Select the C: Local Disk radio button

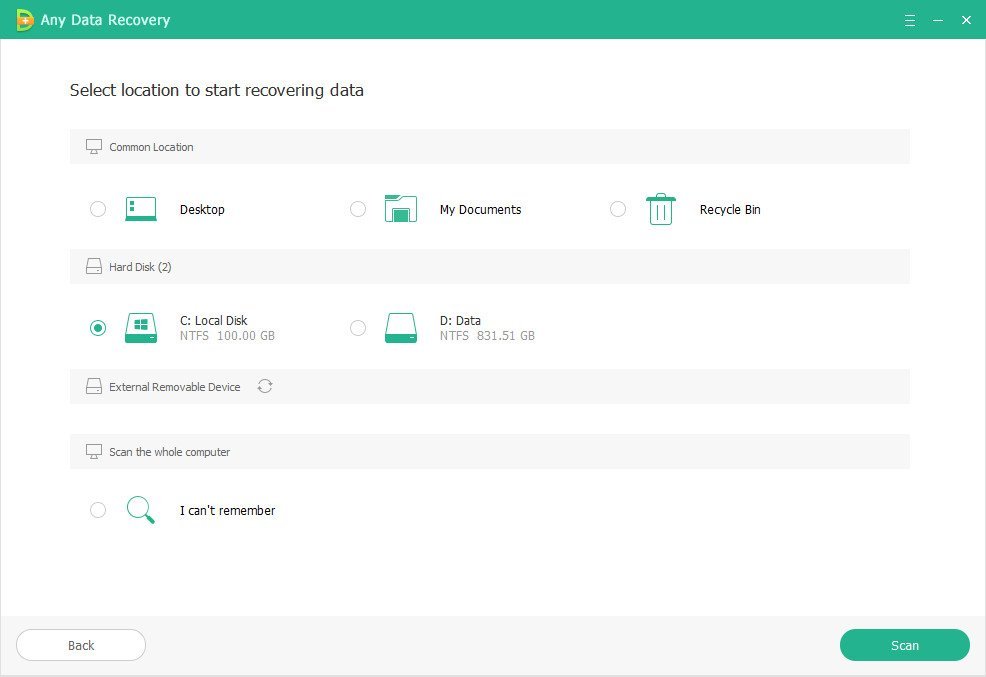[x=98, y=327]
